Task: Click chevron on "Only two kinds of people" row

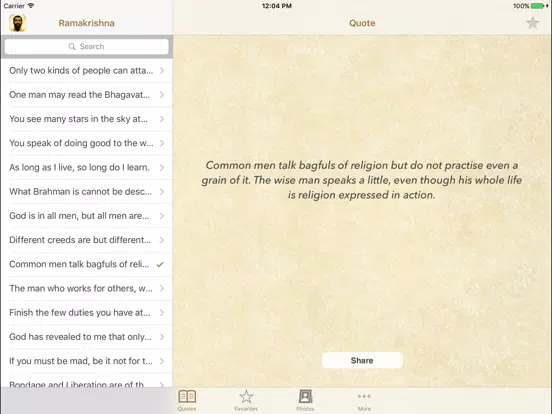Action: click(x=162, y=70)
